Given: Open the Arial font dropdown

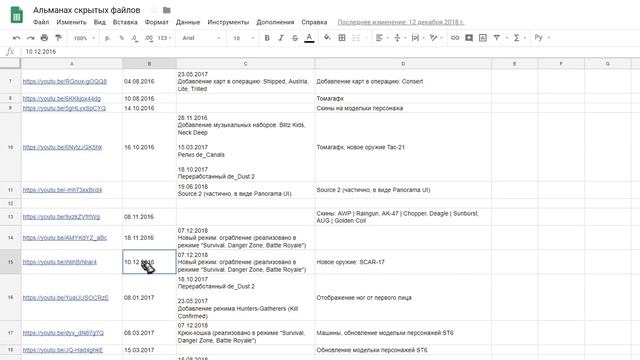Looking at the screenshot, I should (201, 38).
